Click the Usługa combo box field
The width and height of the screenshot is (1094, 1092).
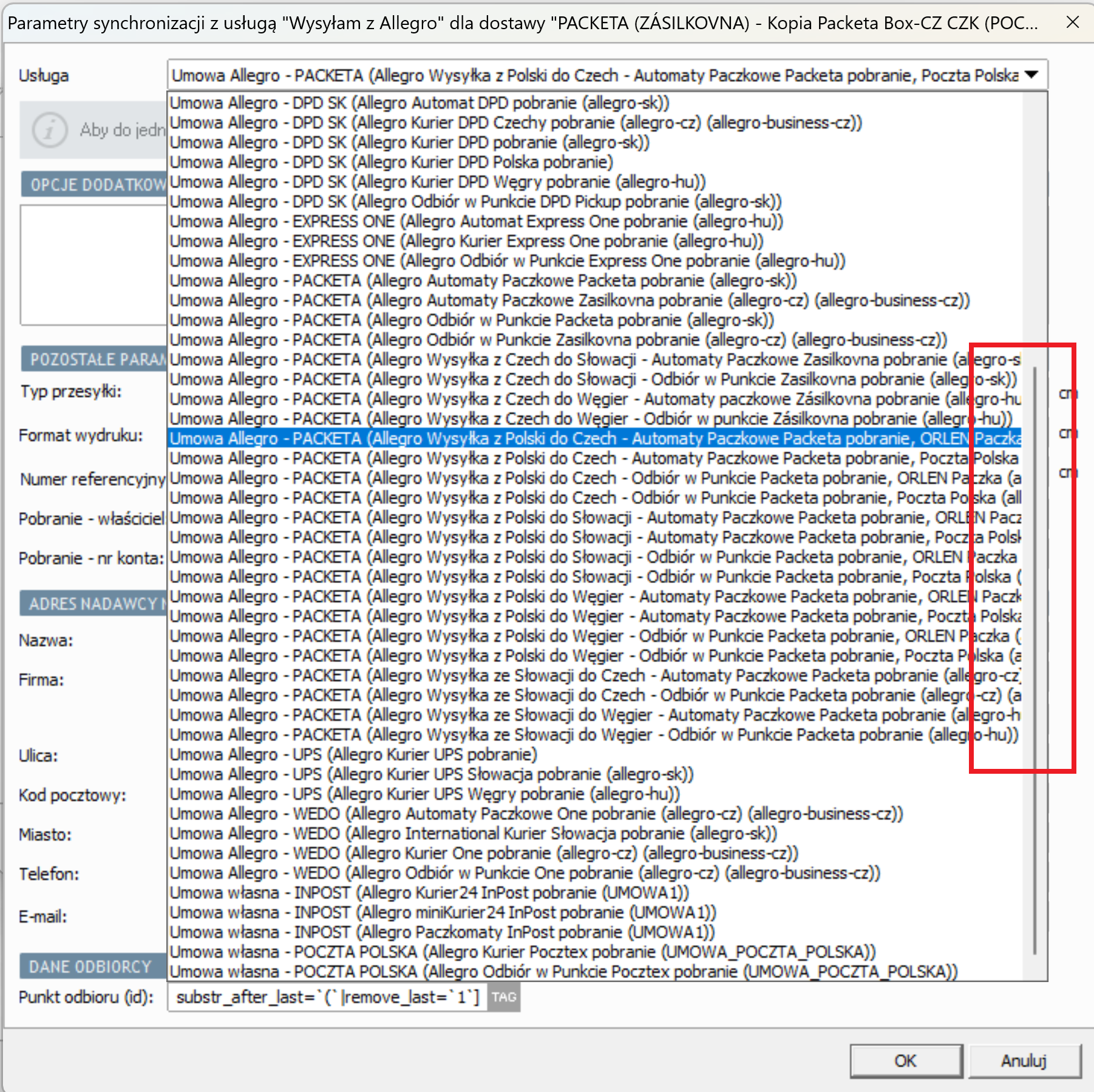(x=595, y=75)
